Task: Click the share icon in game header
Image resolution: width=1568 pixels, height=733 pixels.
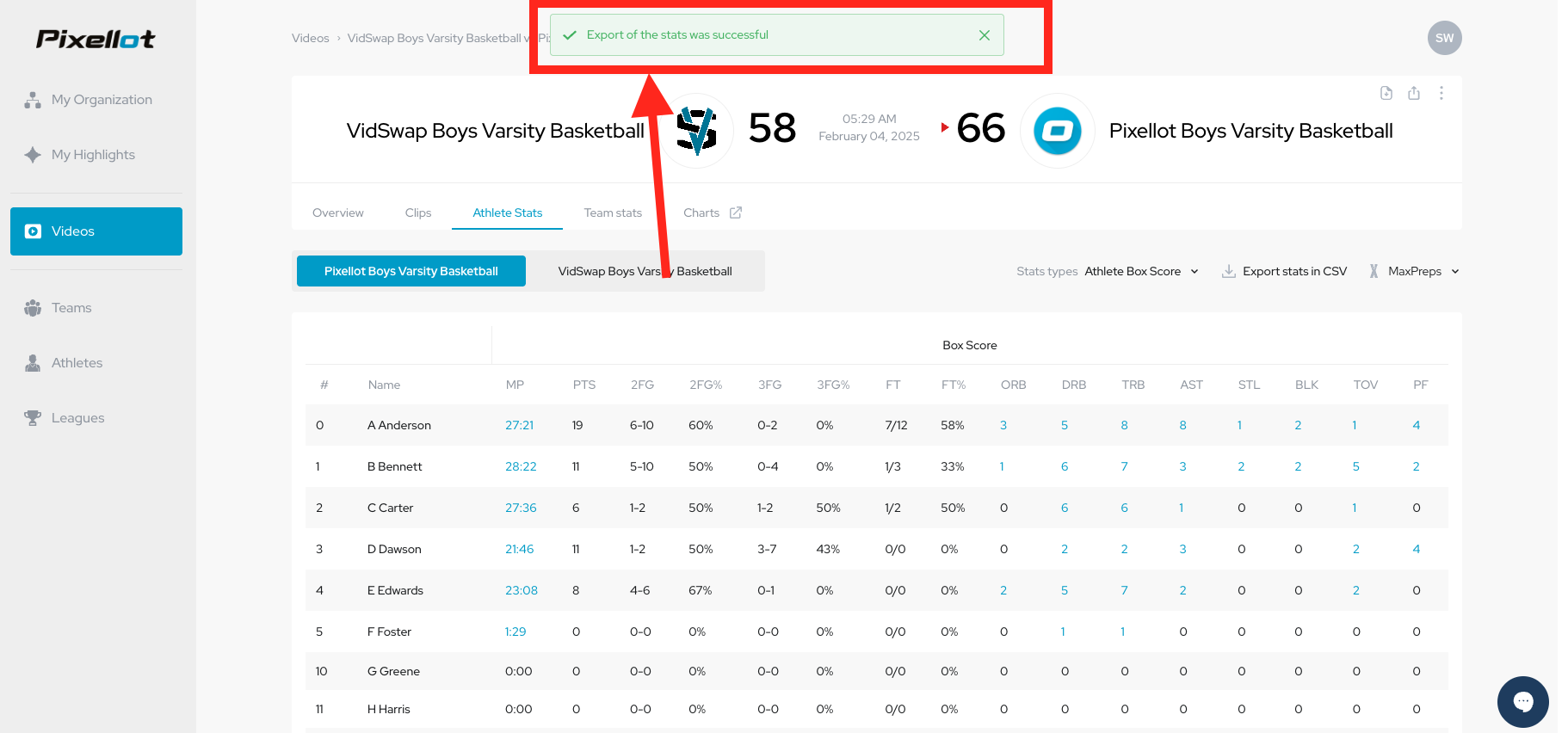Action: tap(1414, 93)
